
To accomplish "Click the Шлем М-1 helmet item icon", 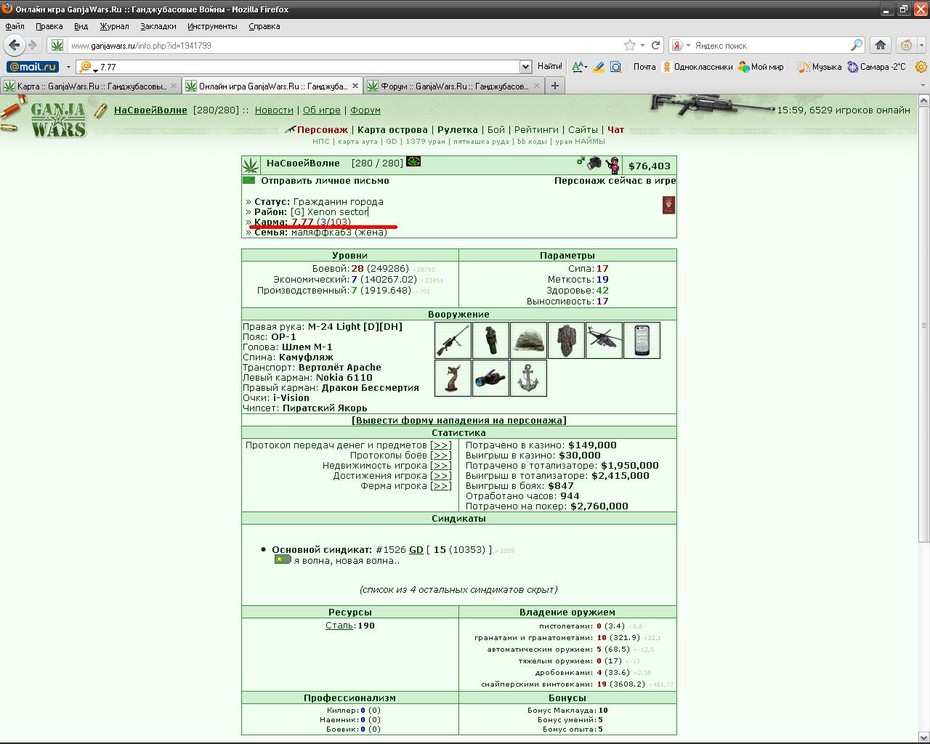I will [528, 340].
